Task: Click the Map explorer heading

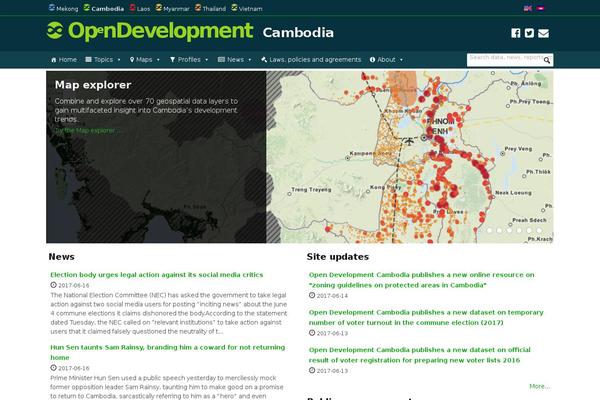Action: [x=93, y=85]
